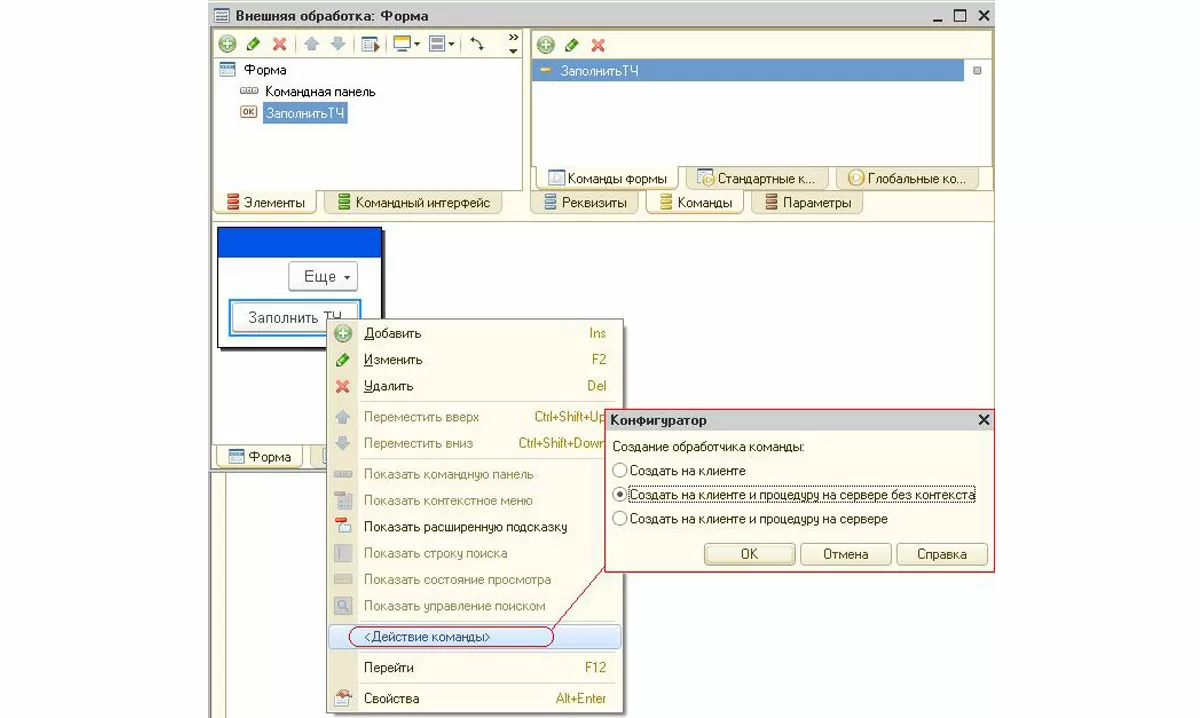This screenshot has height=718, width=1200.
Task: Click the move down arrow in elements toolbar
Action: click(337, 44)
